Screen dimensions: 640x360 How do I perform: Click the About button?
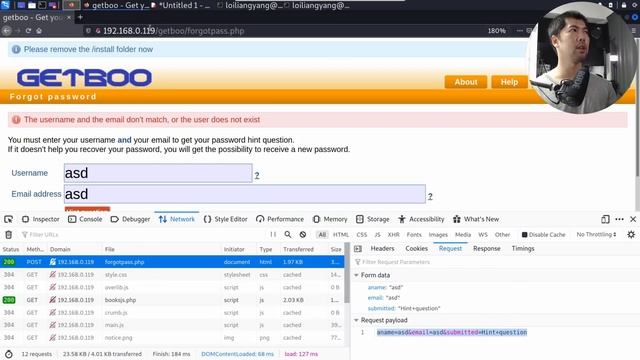tap(466, 82)
